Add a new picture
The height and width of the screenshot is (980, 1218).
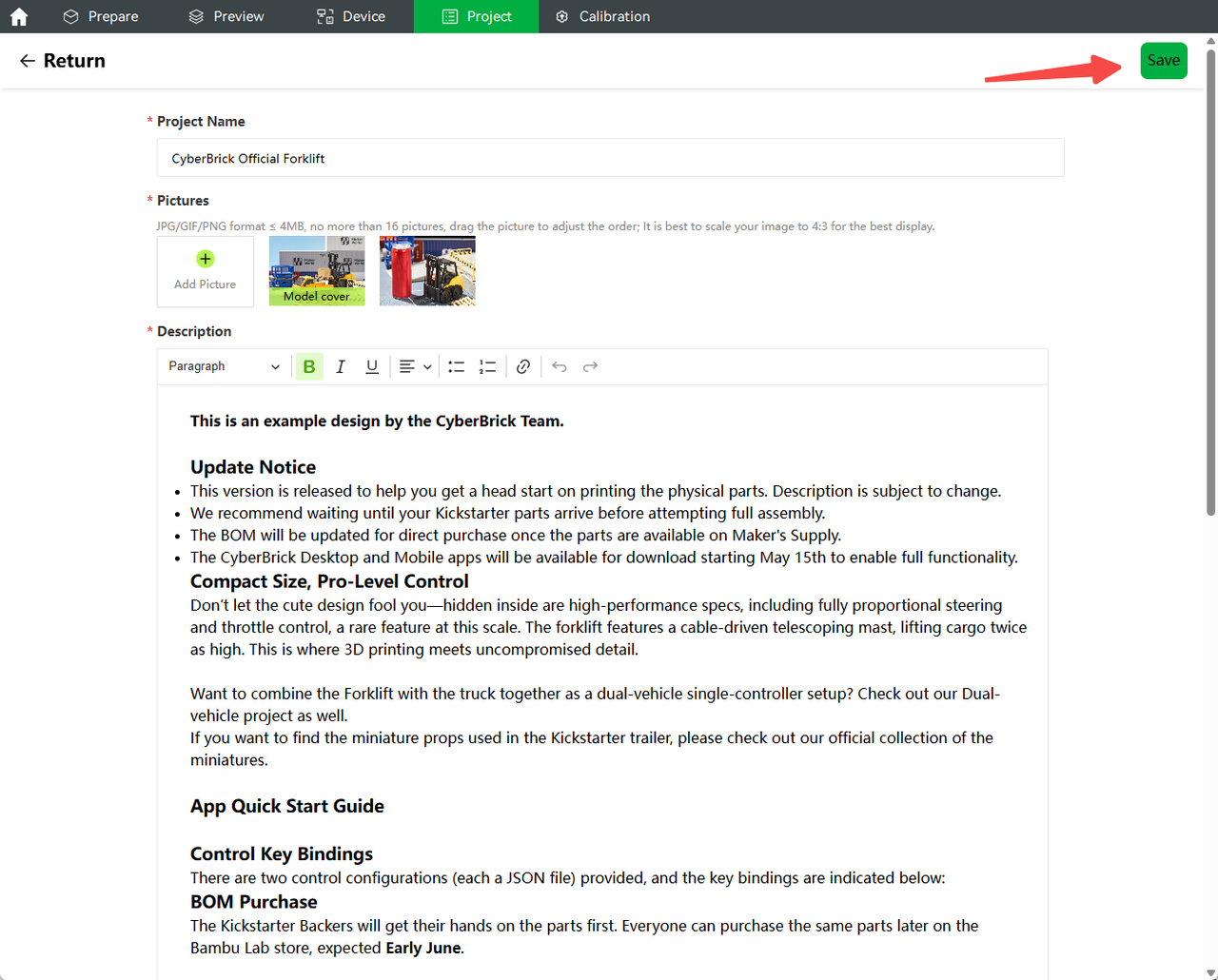pos(206,271)
